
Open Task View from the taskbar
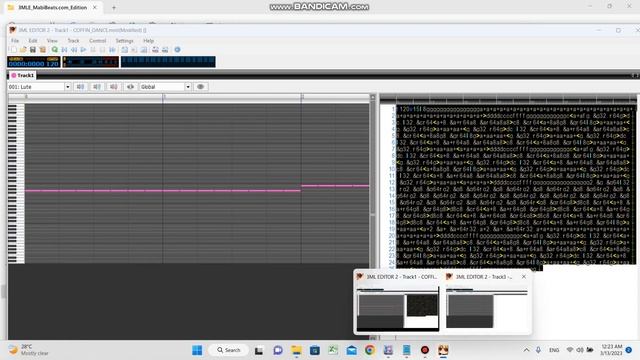pyautogui.click(x=259, y=350)
